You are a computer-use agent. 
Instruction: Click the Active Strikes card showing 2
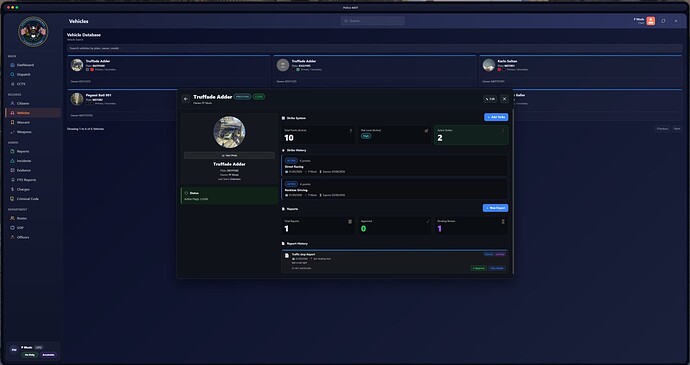(x=471, y=135)
